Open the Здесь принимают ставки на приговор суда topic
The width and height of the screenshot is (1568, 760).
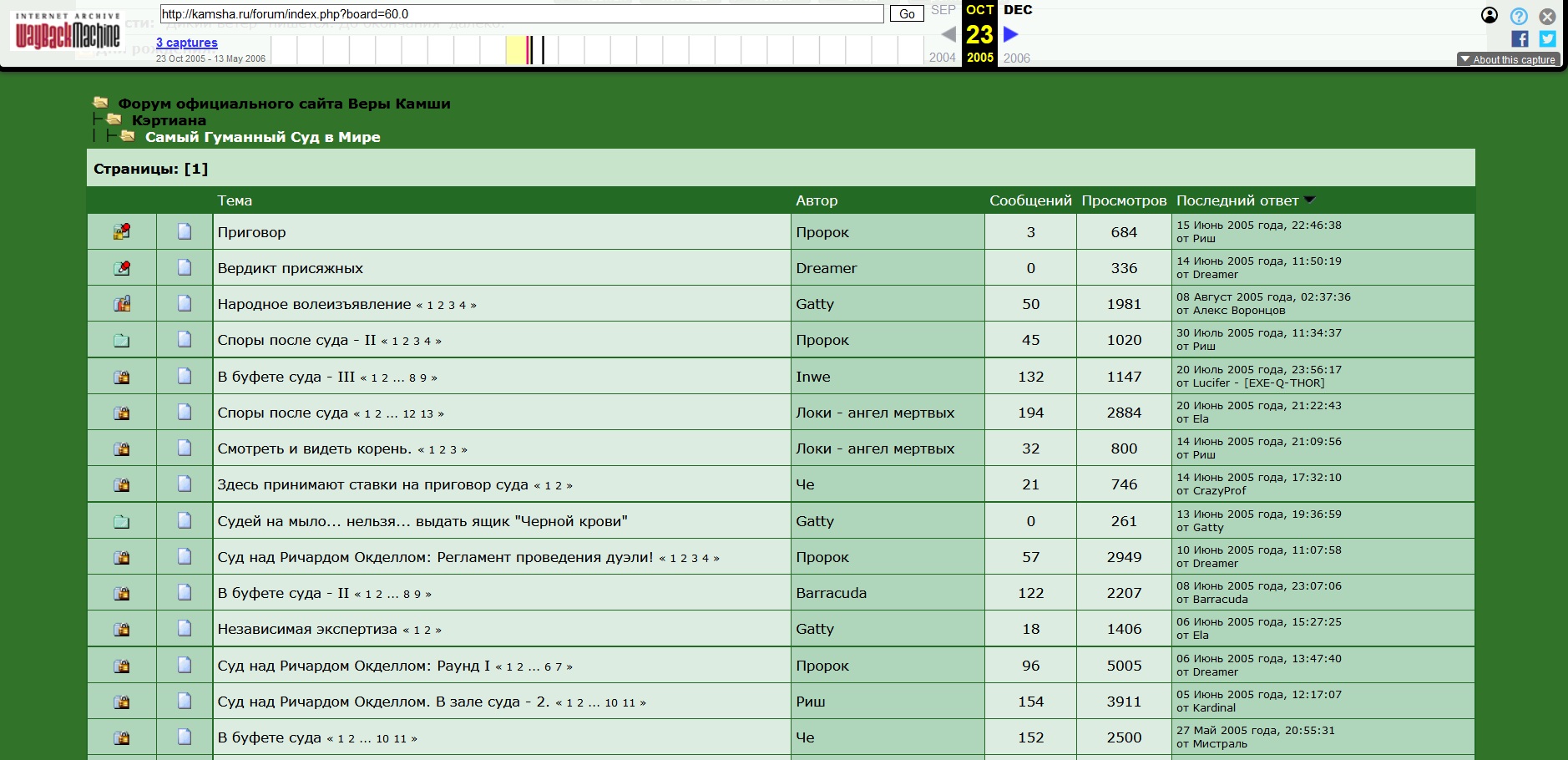(x=372, y=484)
